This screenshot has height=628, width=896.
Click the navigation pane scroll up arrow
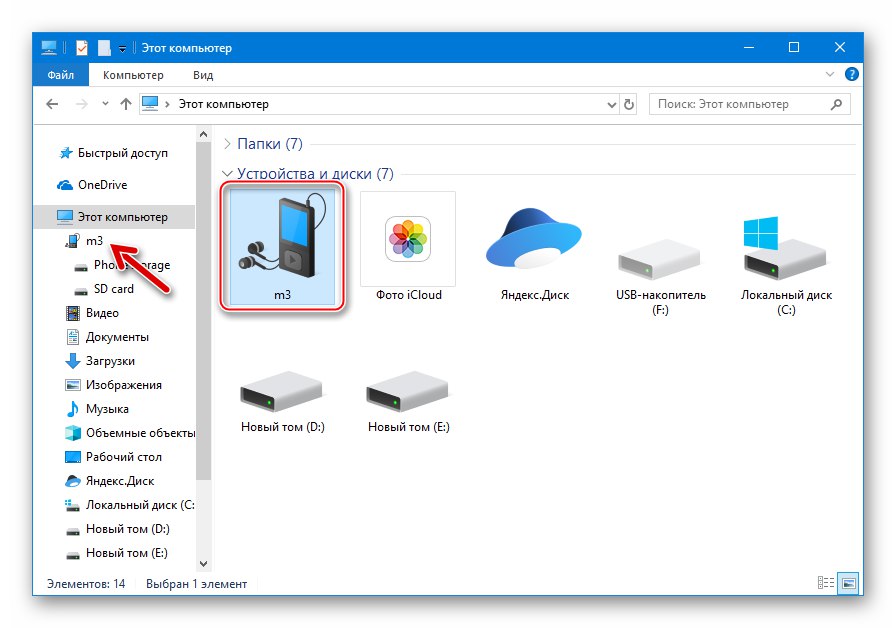click(203, 134)
